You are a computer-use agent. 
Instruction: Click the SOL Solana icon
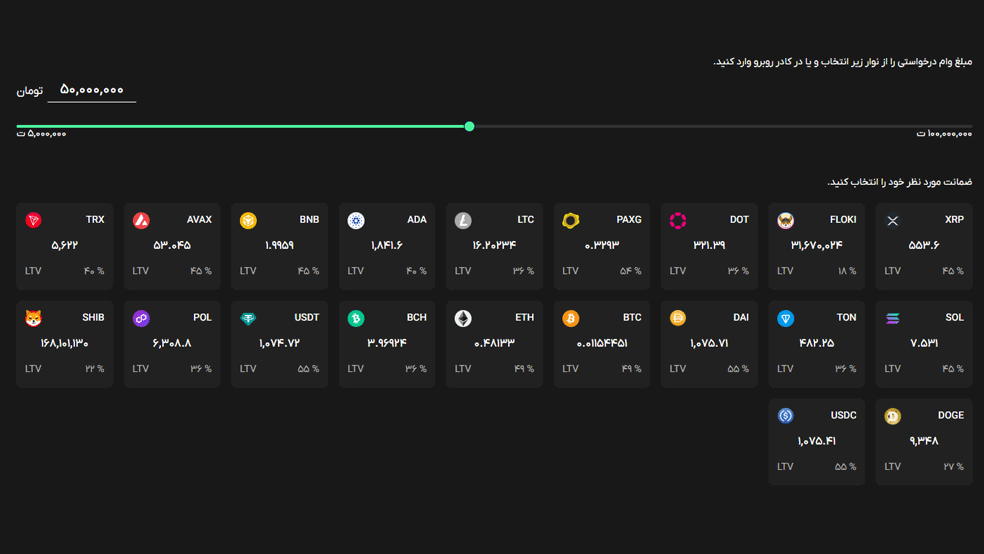click(893, 318)
